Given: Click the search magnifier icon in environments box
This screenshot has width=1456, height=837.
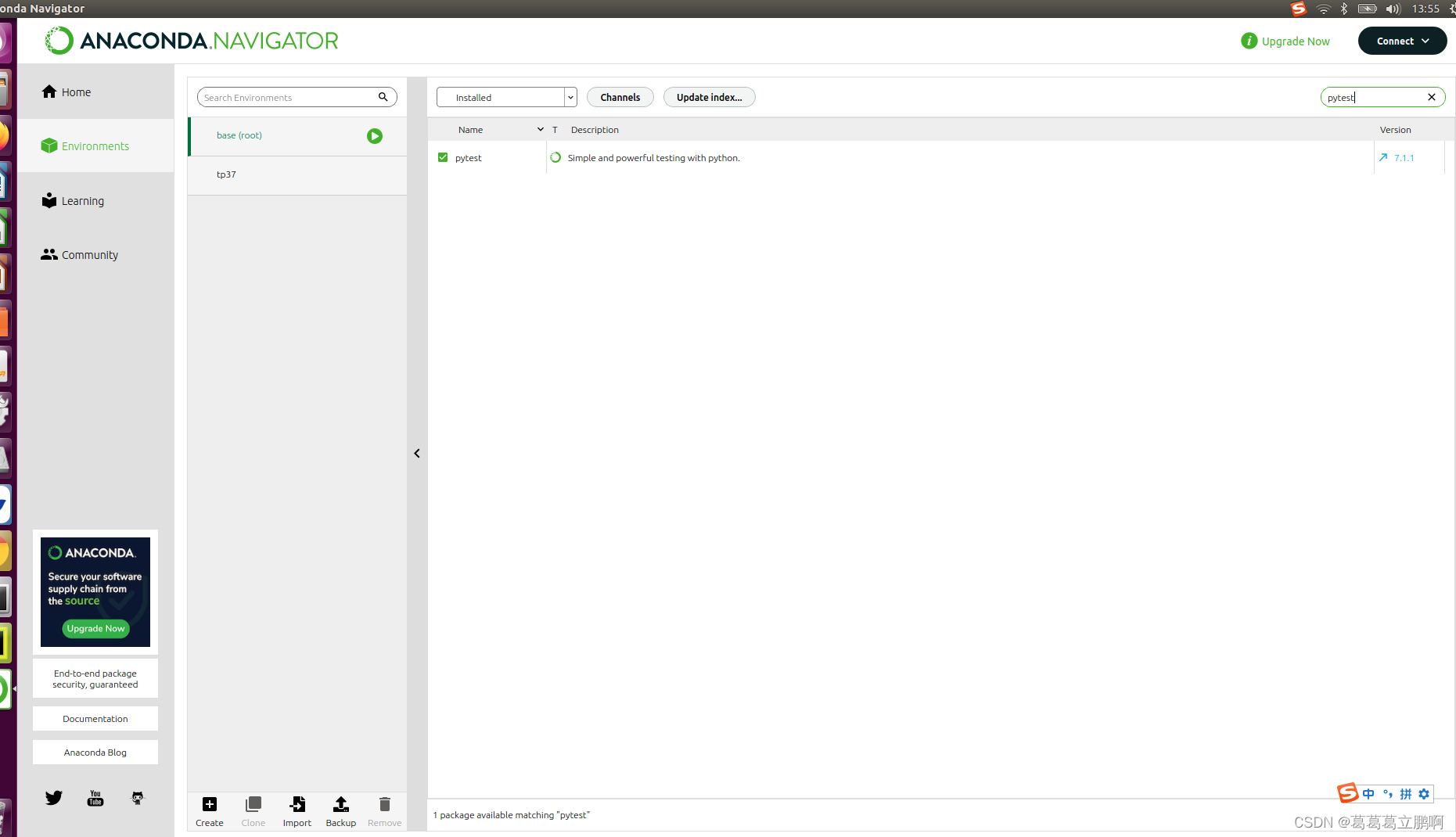Looking at the screenshot, I should (383, 97).
